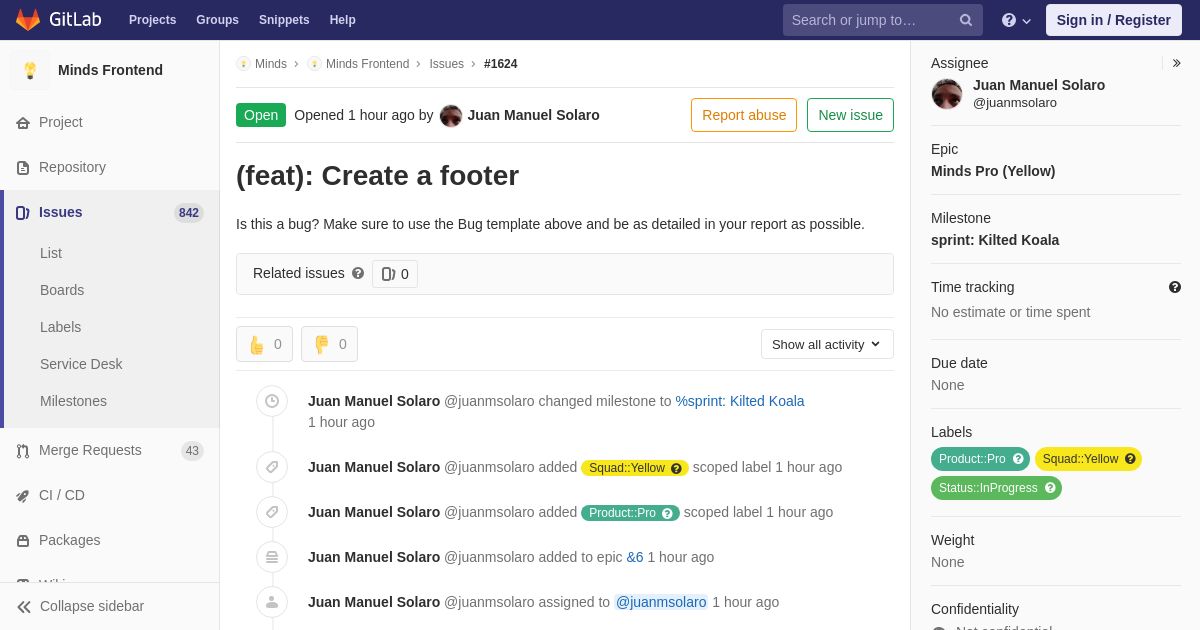Click the Minds Frontend lightbulb avatar

[x=30, y=70]
